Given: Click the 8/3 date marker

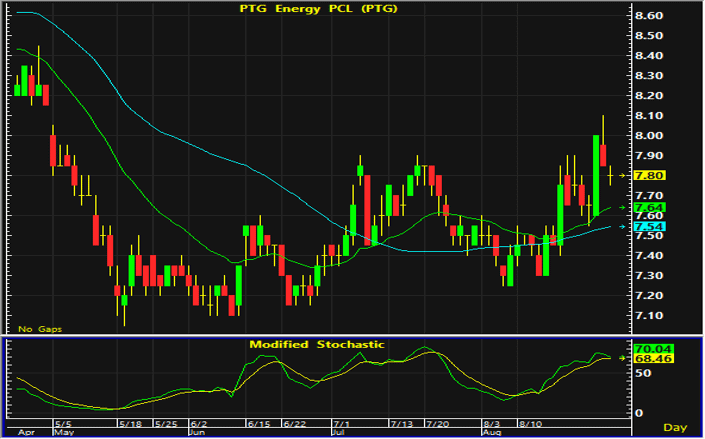Looking at the screenshot, I should (491, 424).
